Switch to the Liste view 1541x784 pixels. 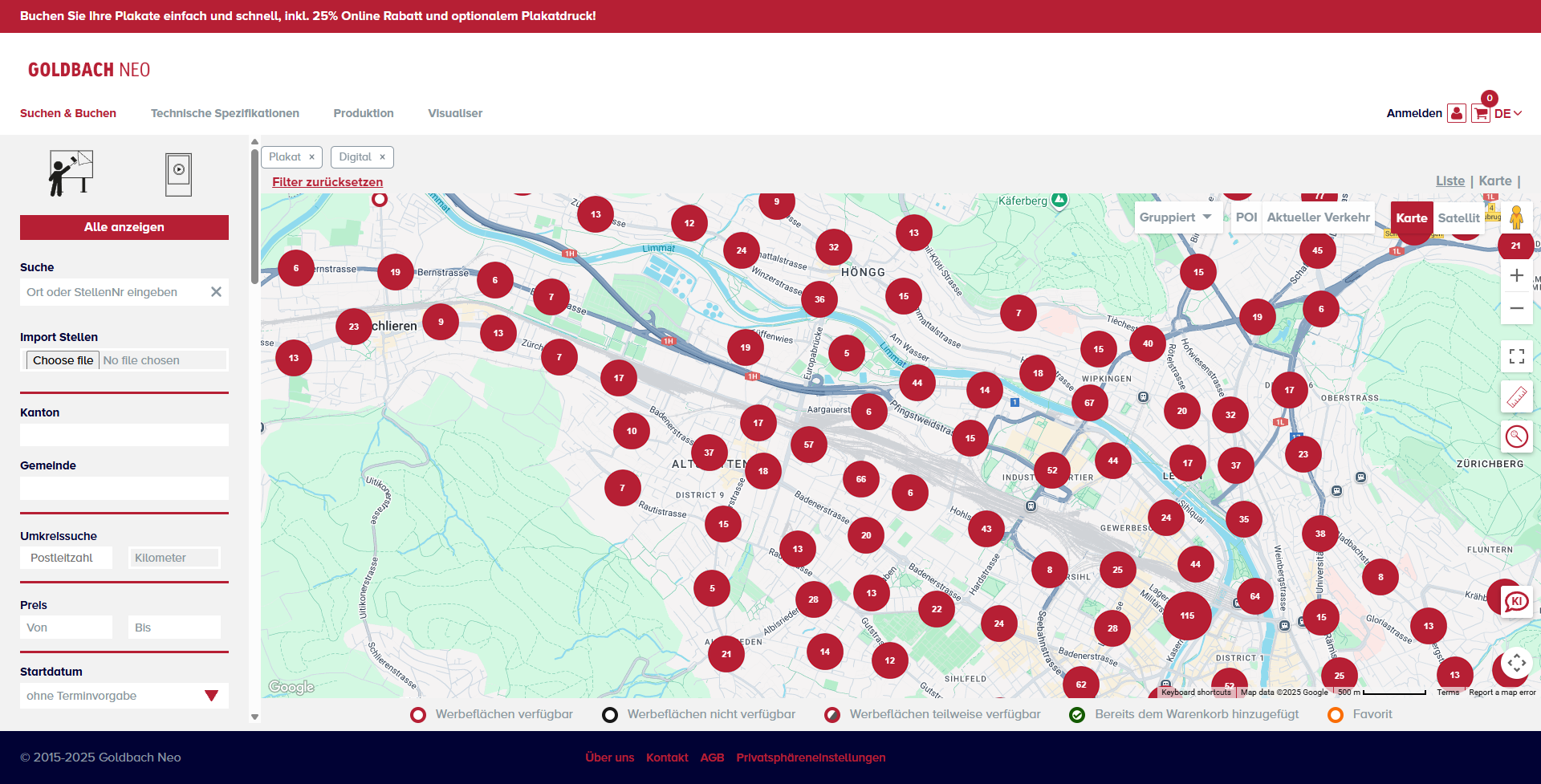(x=1450, y=181)
